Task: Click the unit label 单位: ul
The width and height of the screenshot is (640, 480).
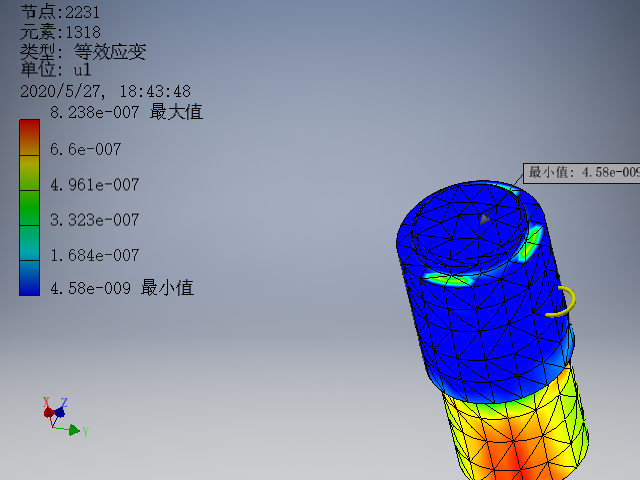Action: click(56, 69)
